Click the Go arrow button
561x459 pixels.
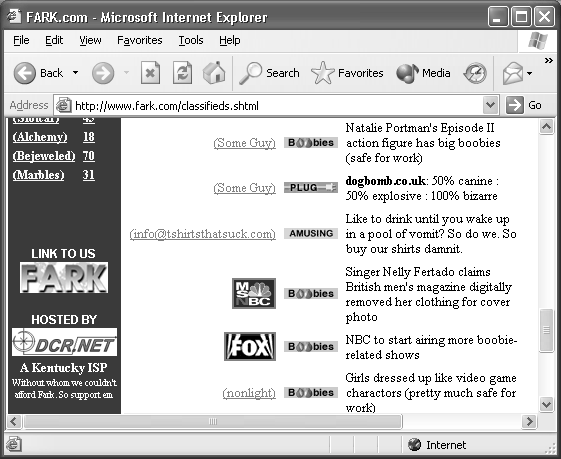524,105
